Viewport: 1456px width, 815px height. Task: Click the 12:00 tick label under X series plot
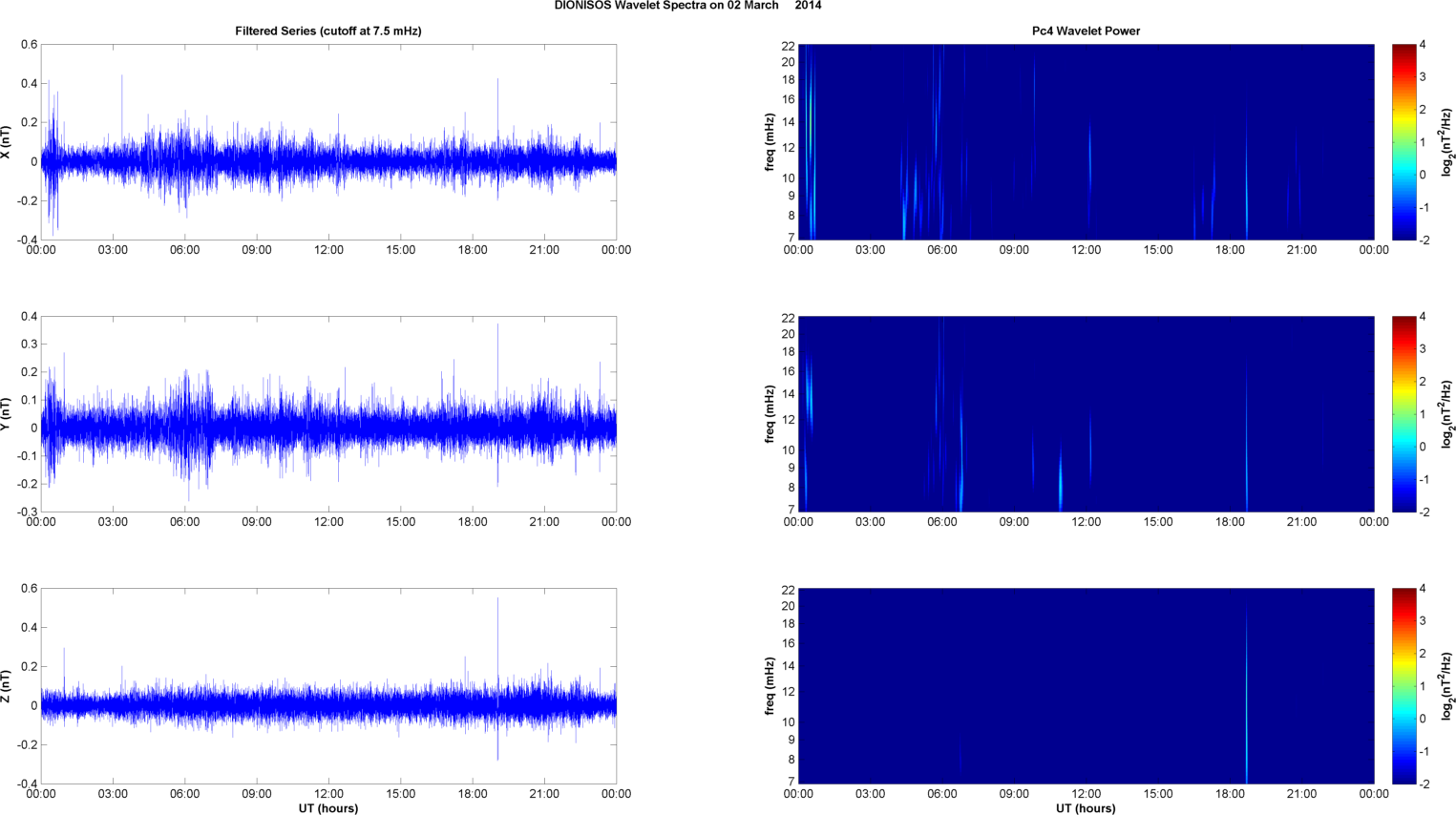tap(328, 250)
